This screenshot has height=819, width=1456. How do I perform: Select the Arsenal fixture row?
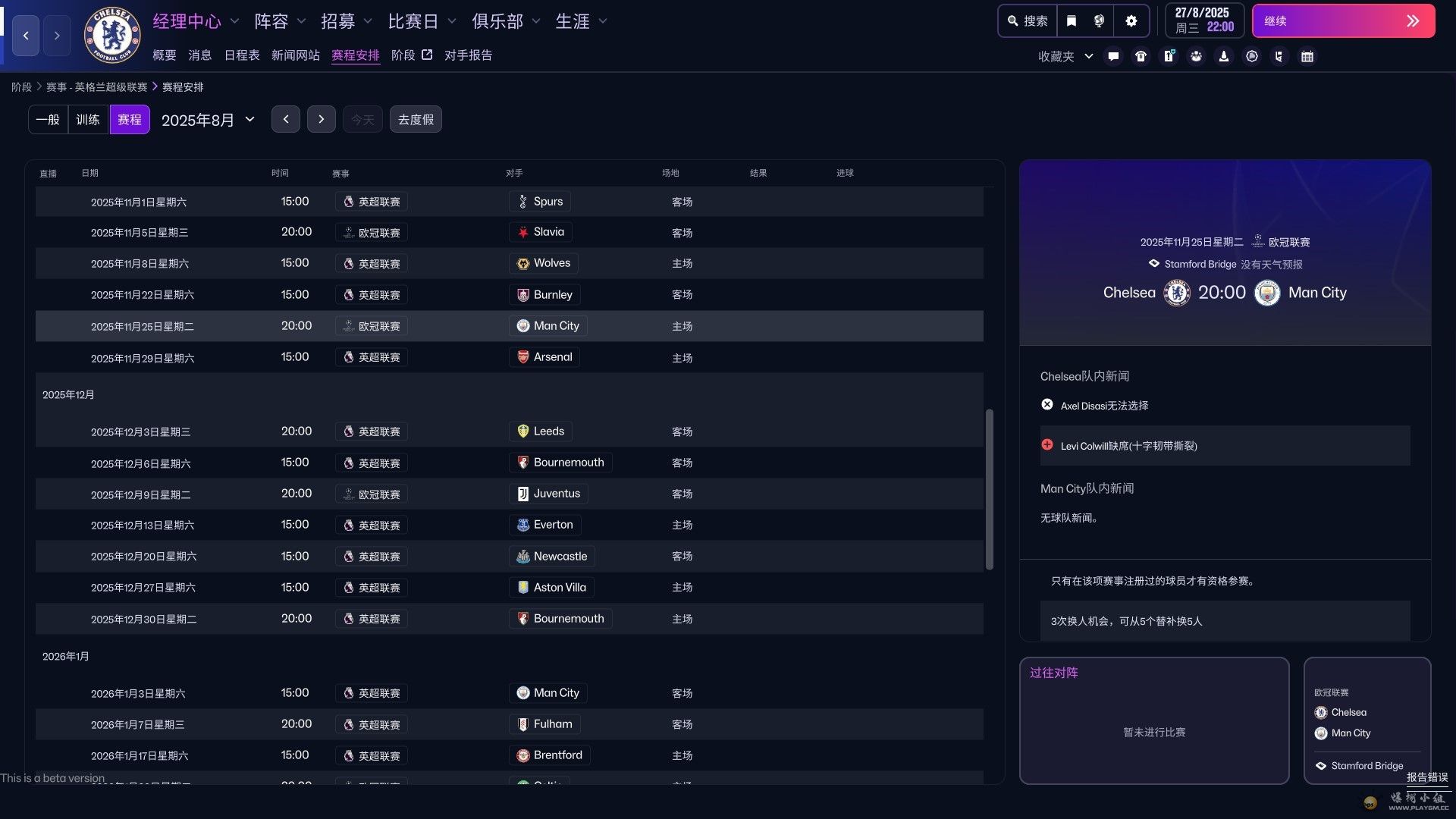point(508,357)
